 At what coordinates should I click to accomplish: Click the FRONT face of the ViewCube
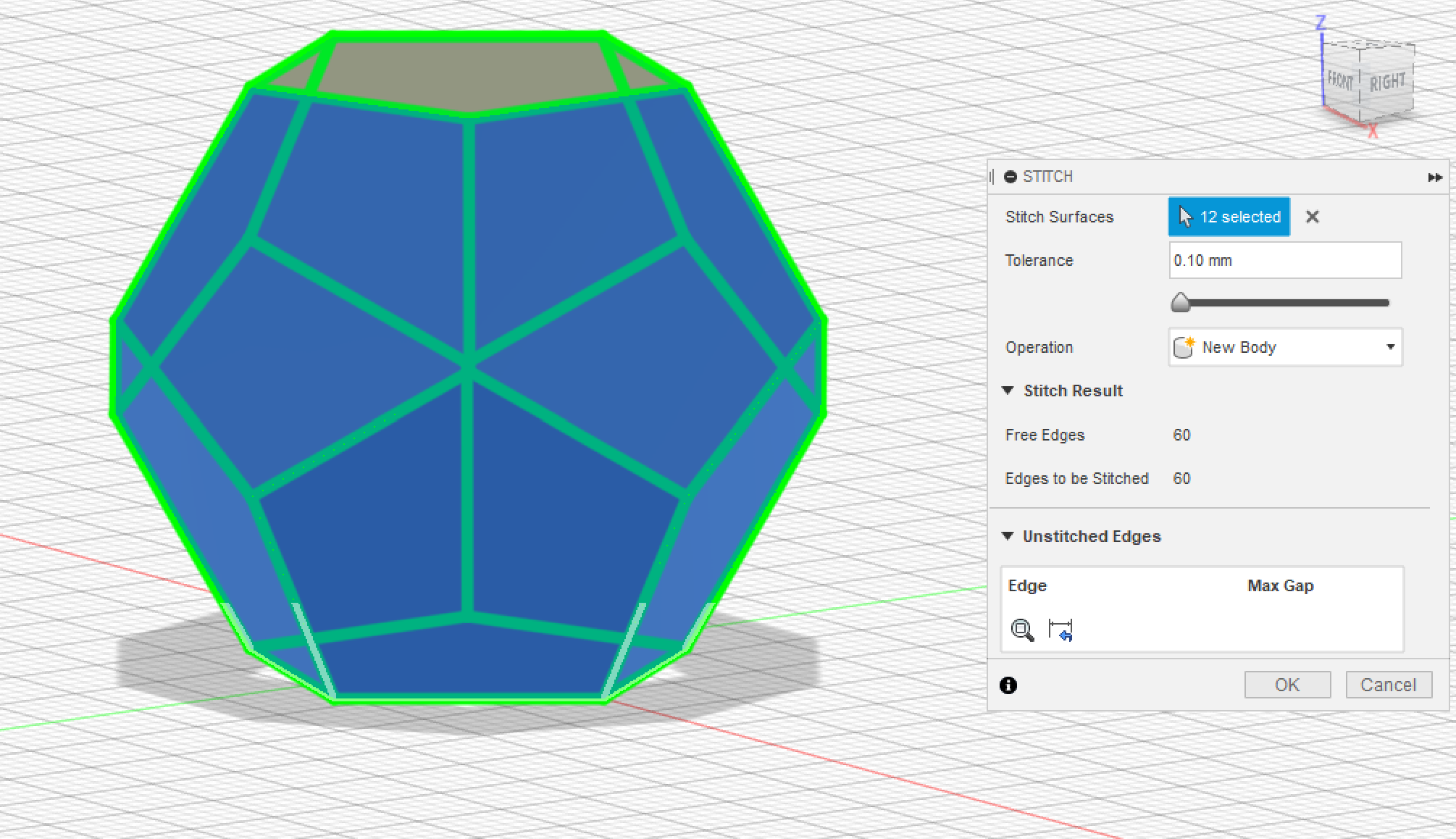click(1339, 81)
